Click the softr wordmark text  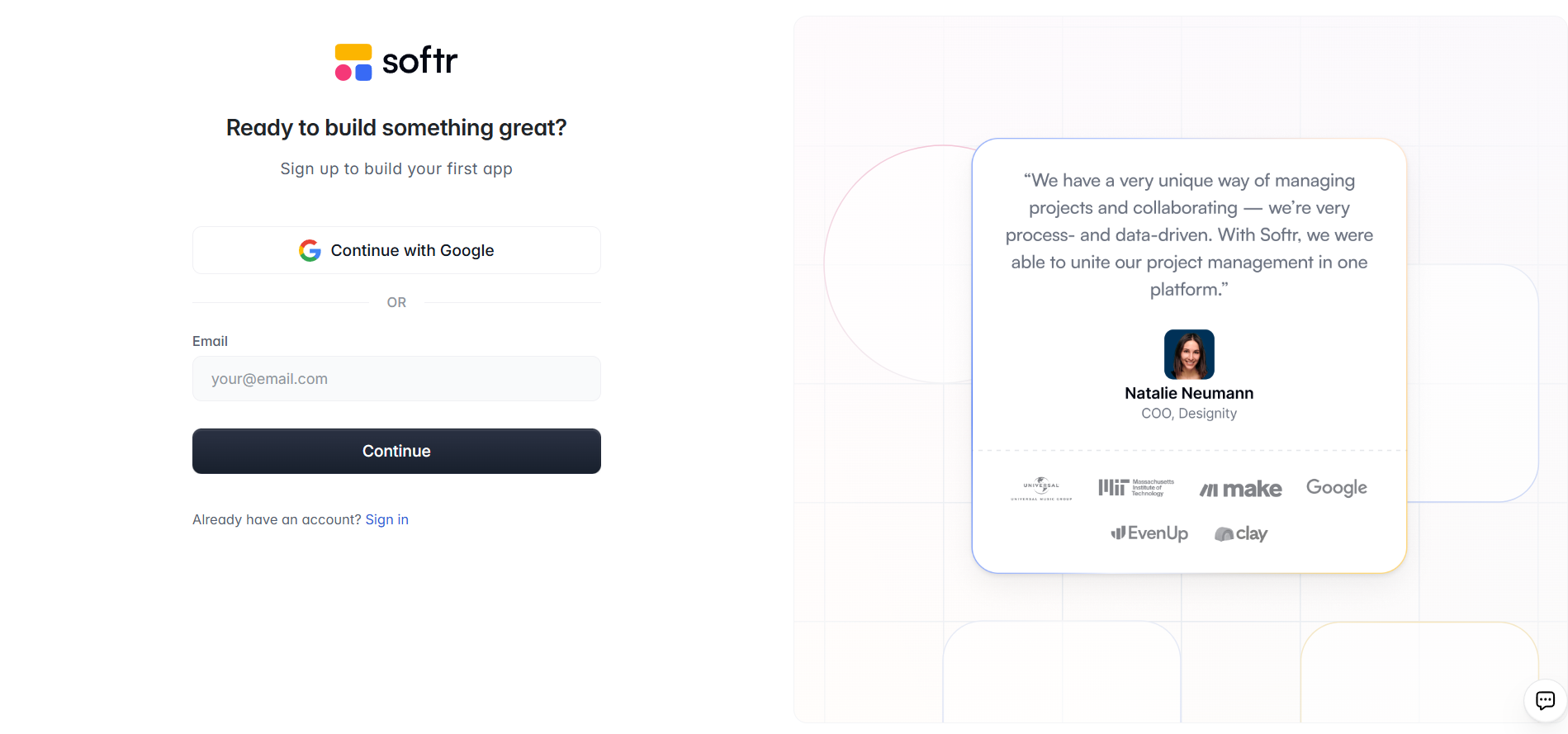tap(419, 61)
